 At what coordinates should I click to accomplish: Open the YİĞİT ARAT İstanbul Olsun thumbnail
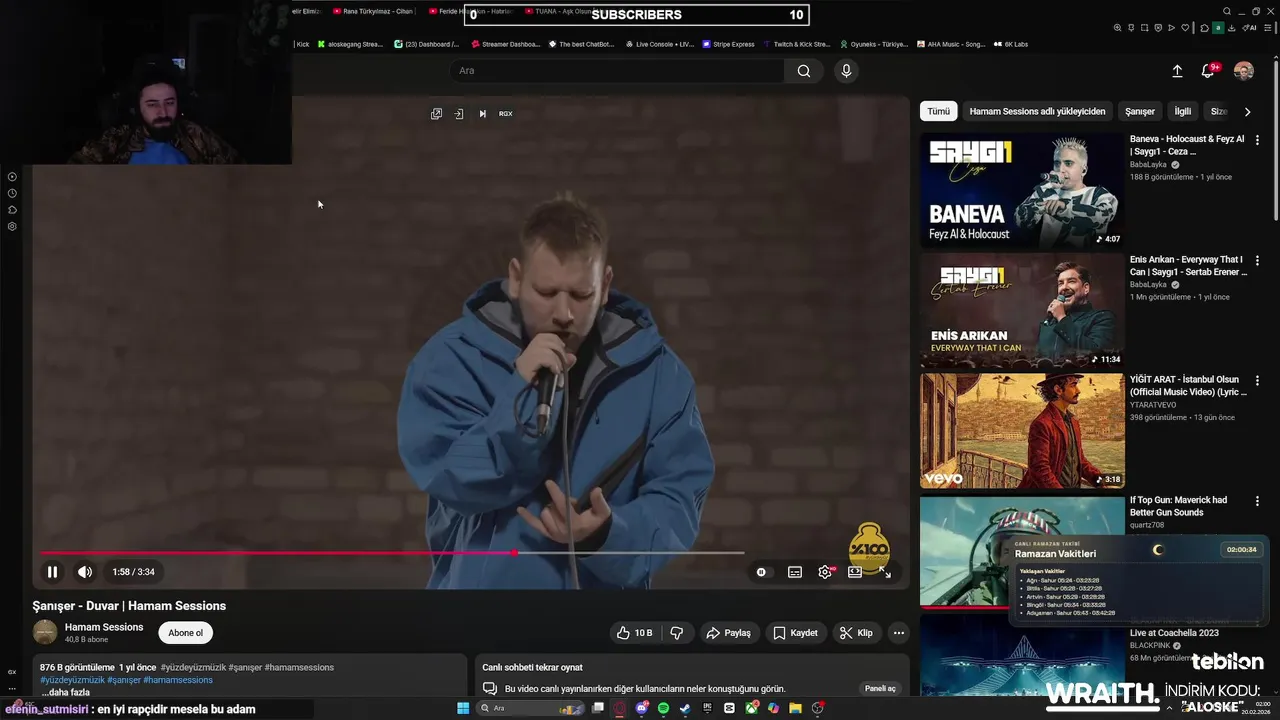(x=1022, y=431)
